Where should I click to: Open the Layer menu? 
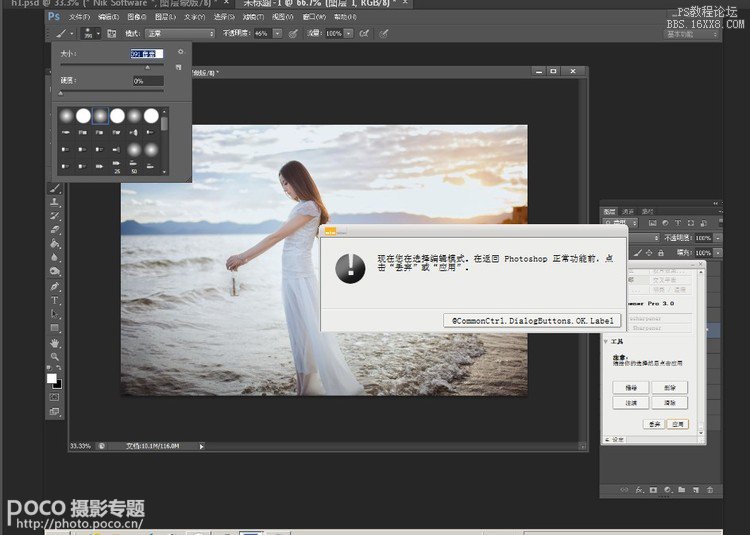coord(165,17)
